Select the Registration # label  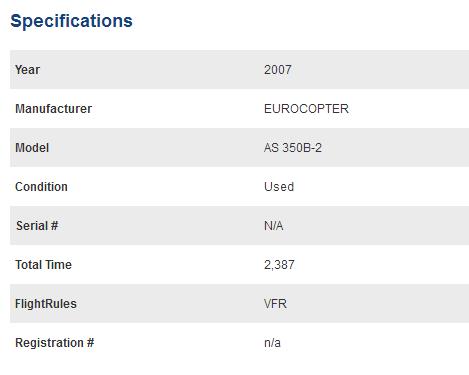(55, 343)
